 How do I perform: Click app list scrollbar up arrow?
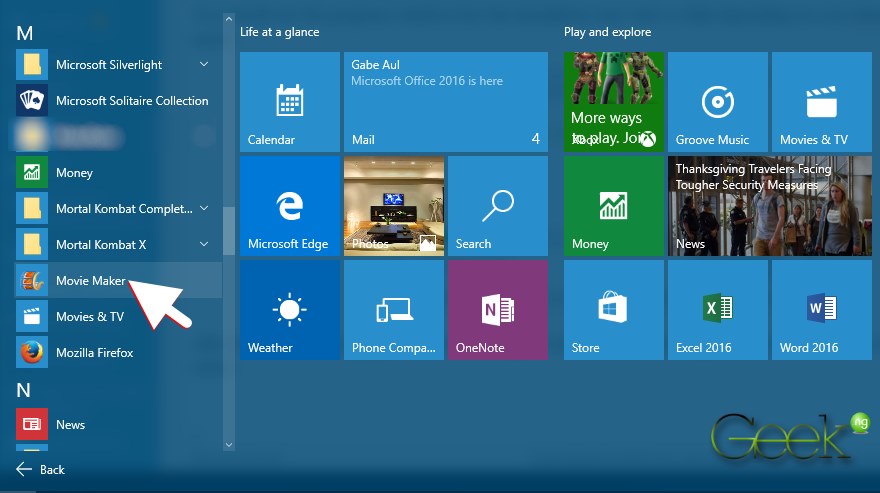(228, 19)
